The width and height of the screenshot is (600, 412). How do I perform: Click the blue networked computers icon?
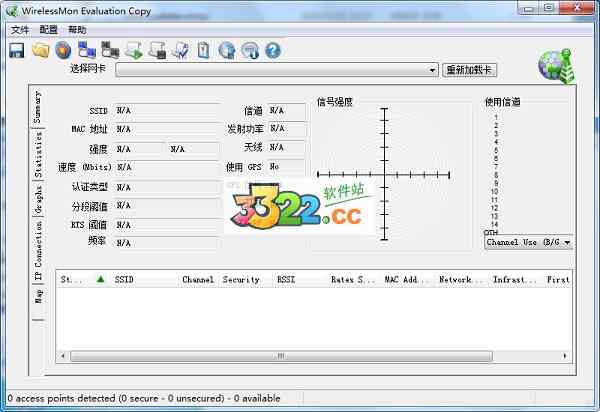[x=87, y=50]
